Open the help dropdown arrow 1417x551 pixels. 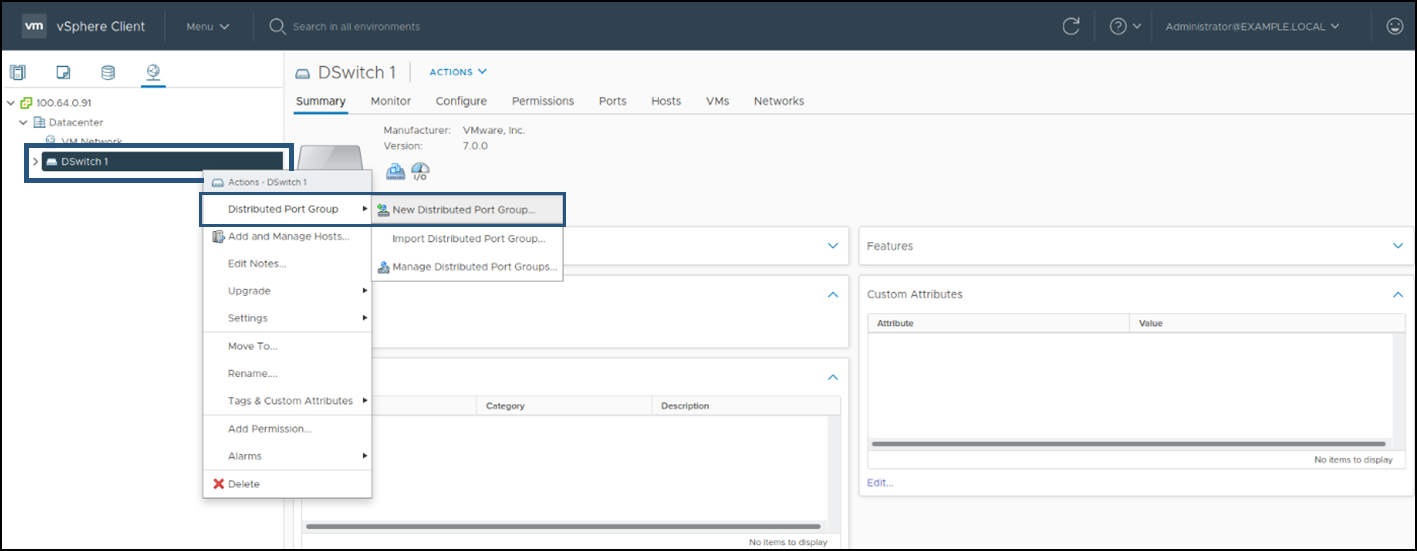pos(1137,26)
